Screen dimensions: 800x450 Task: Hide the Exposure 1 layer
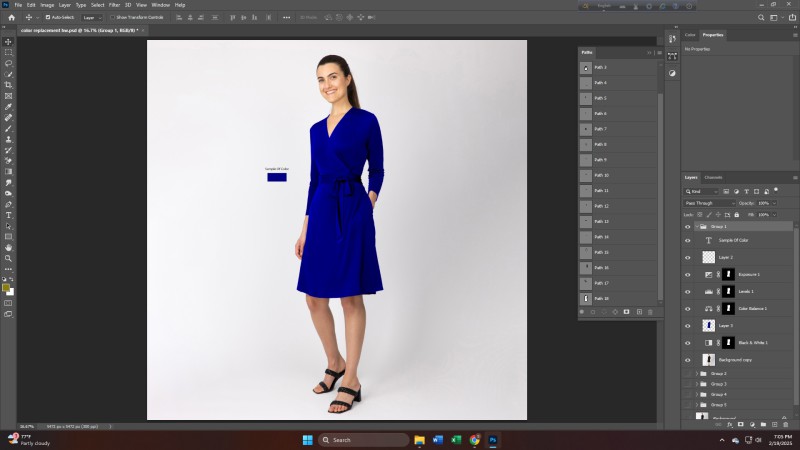[687, 274]
